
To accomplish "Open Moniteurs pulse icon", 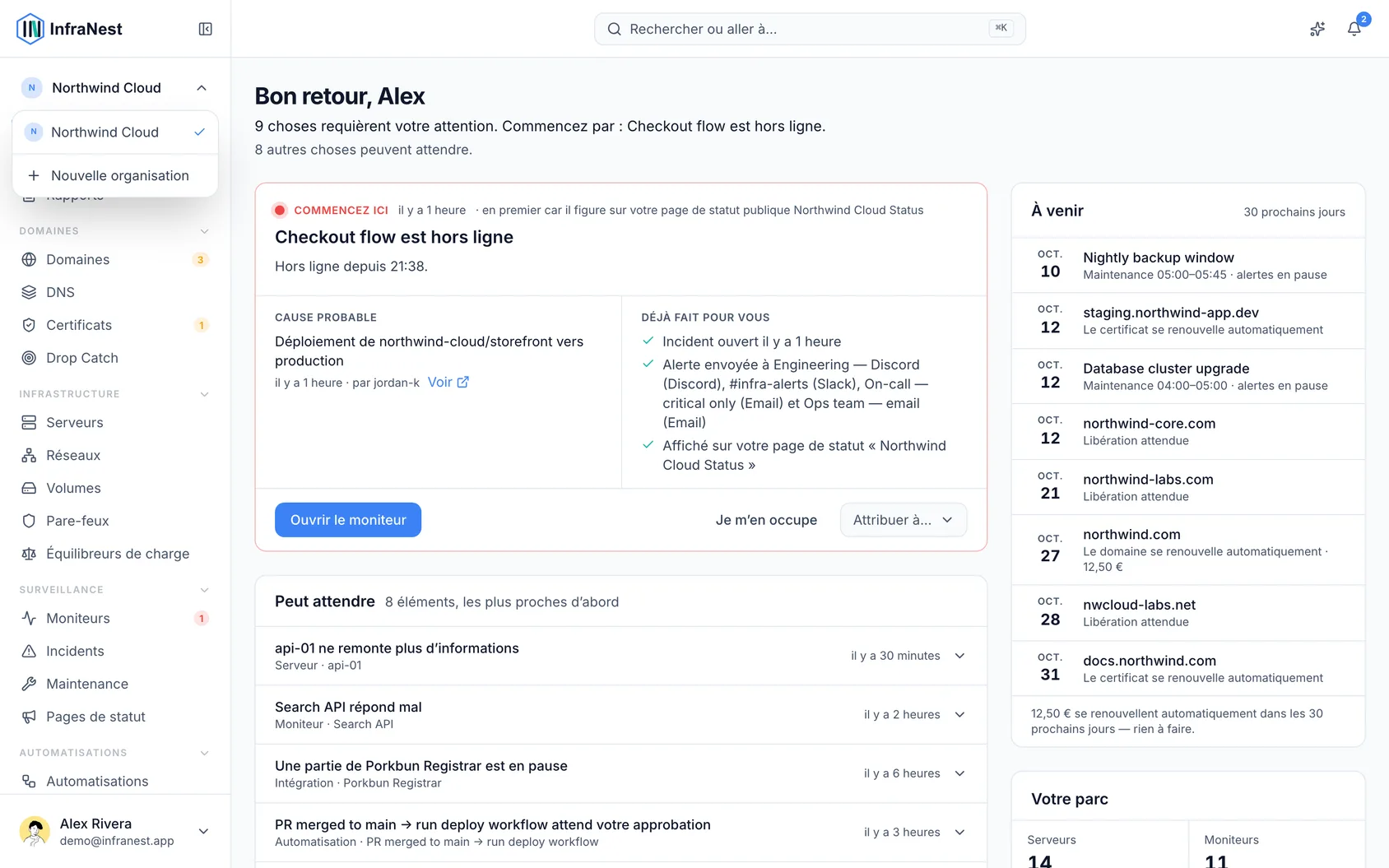I will [x=29, y=618].
